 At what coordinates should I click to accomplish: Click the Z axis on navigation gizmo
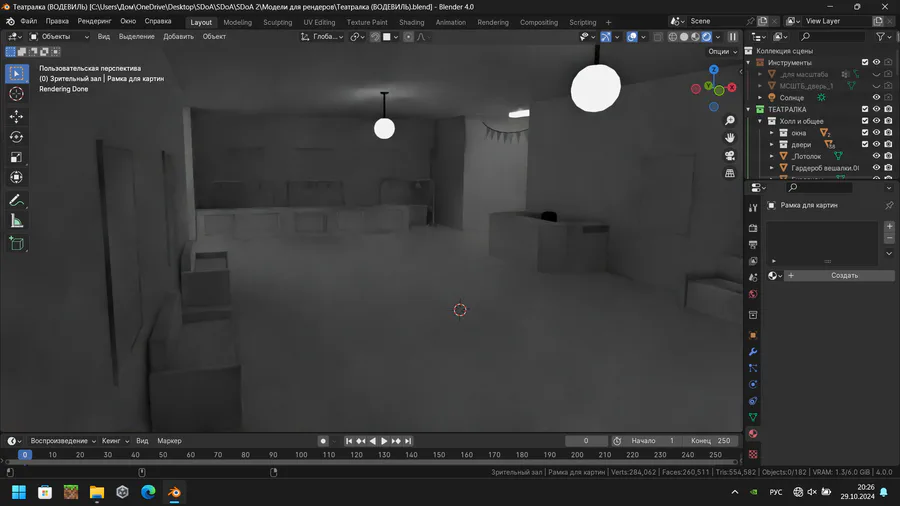point(713,69)
